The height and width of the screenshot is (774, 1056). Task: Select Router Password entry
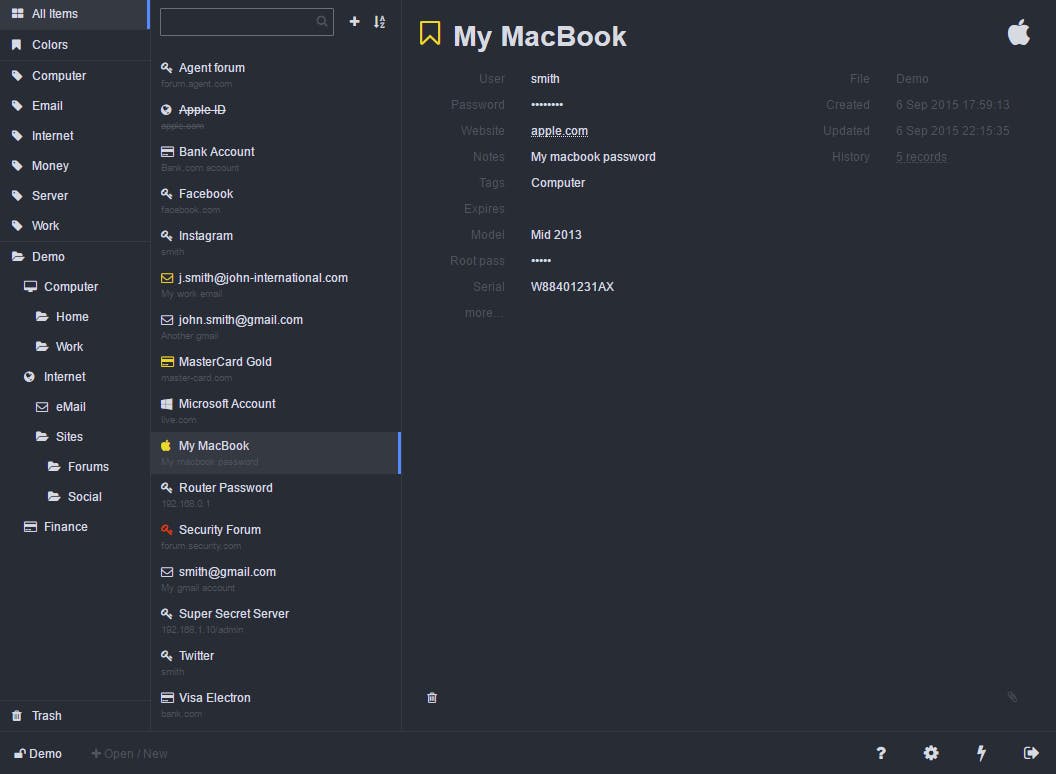click(276, 495)
